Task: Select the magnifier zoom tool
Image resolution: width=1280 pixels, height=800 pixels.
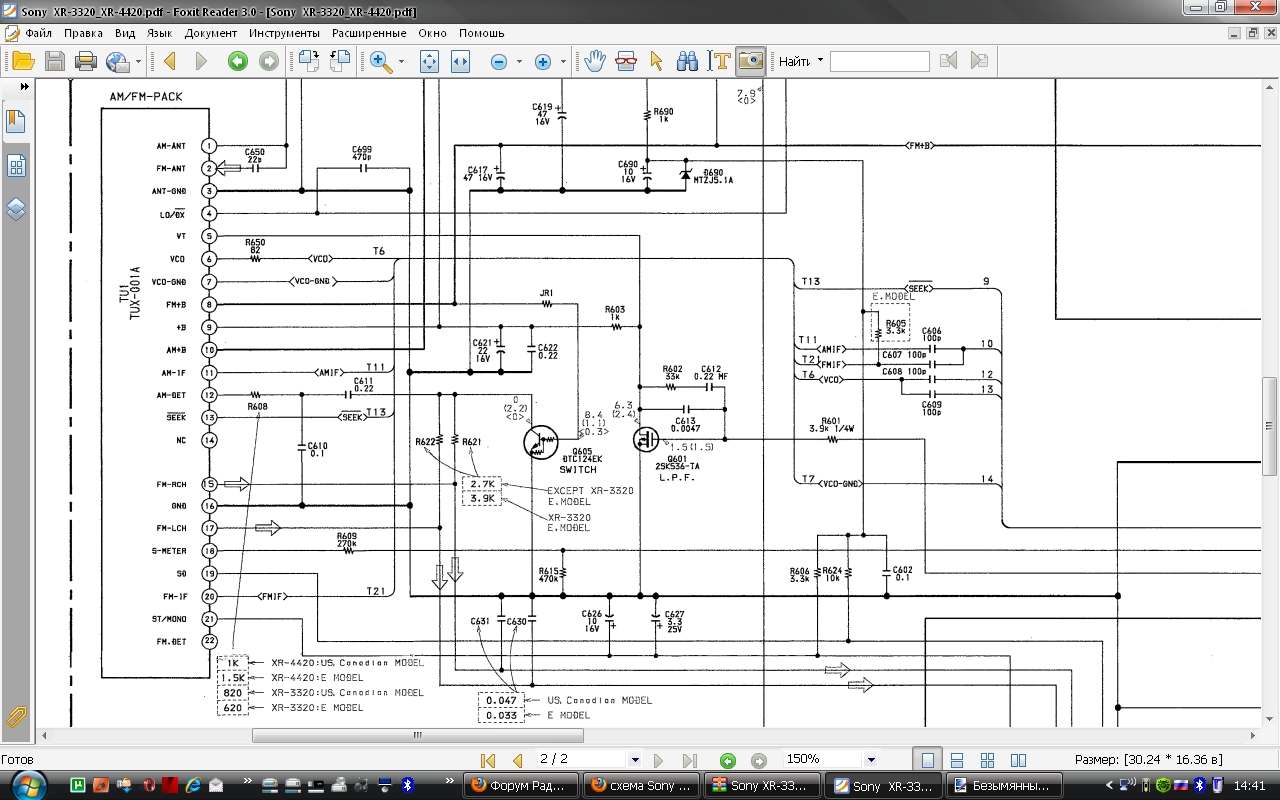Action: pos(381,61)
